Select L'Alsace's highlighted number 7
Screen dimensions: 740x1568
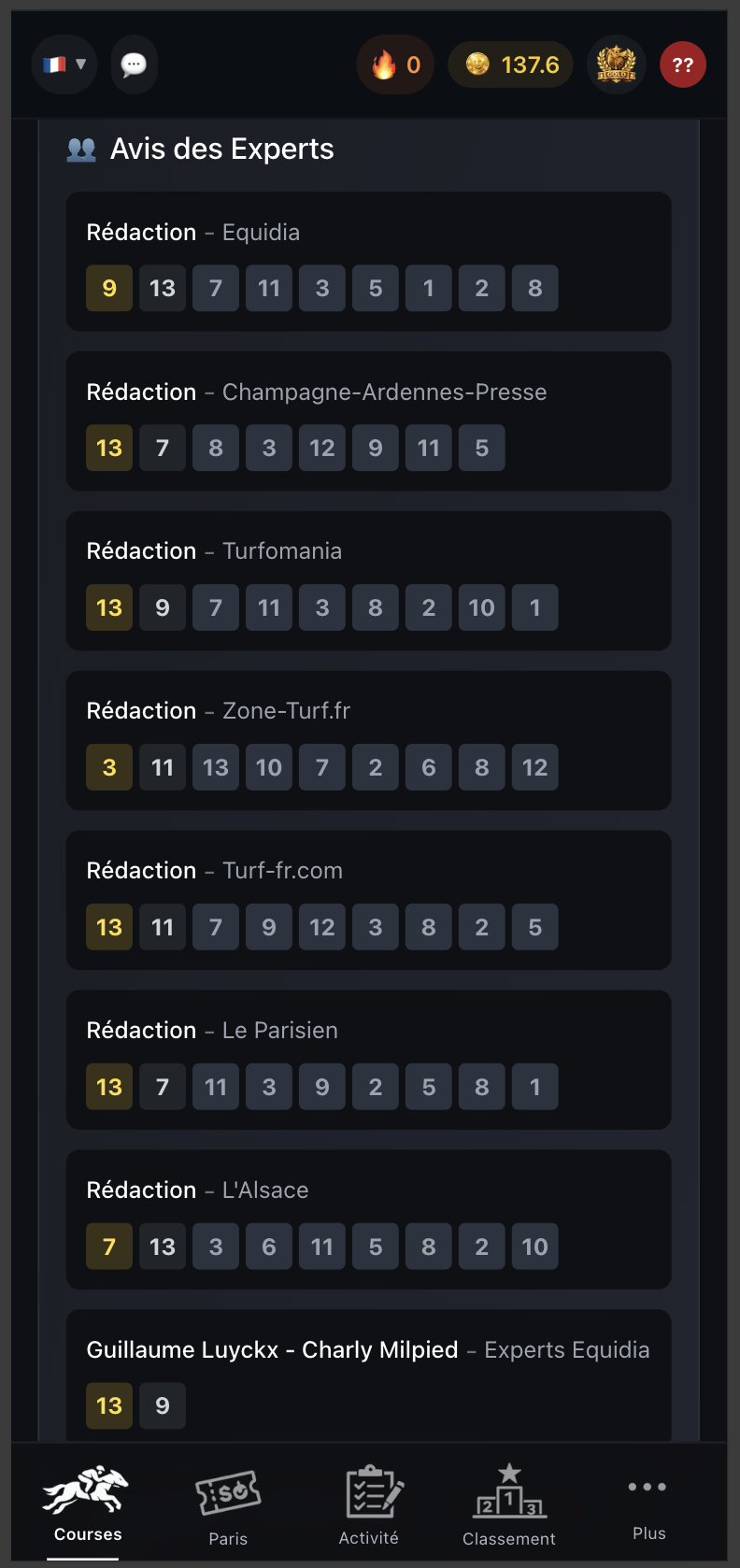point(109,1247)
